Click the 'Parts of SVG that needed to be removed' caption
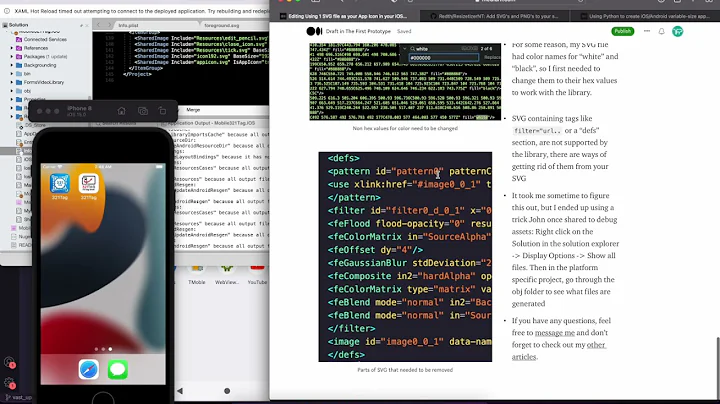 click(405, 370)
